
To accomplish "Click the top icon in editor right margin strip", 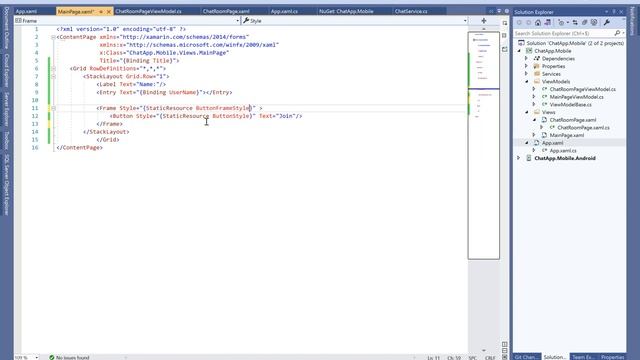I will pyautogui.click(x=505, y=23).
